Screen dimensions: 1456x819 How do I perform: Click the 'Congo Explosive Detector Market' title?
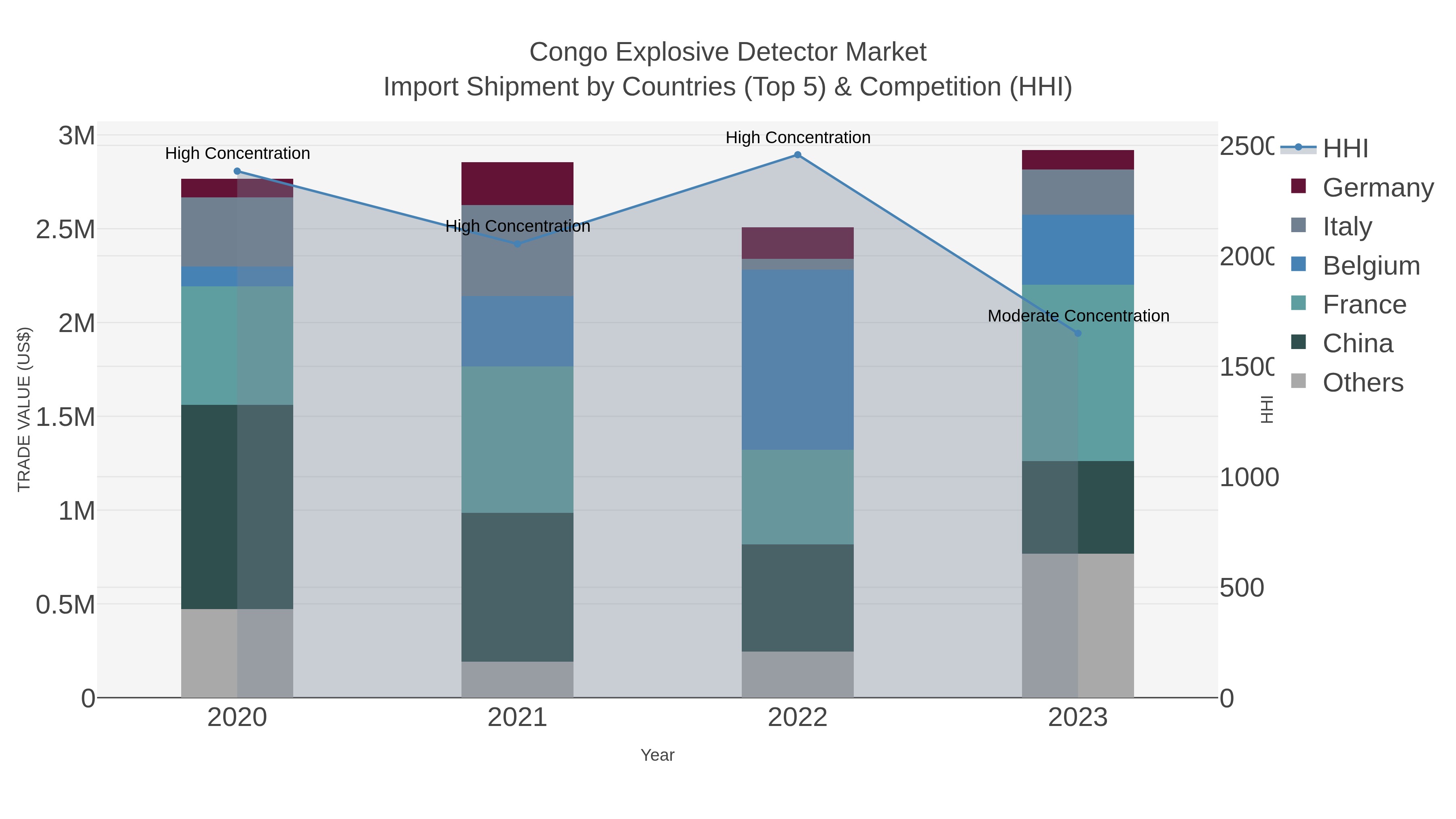click(728, 52)
